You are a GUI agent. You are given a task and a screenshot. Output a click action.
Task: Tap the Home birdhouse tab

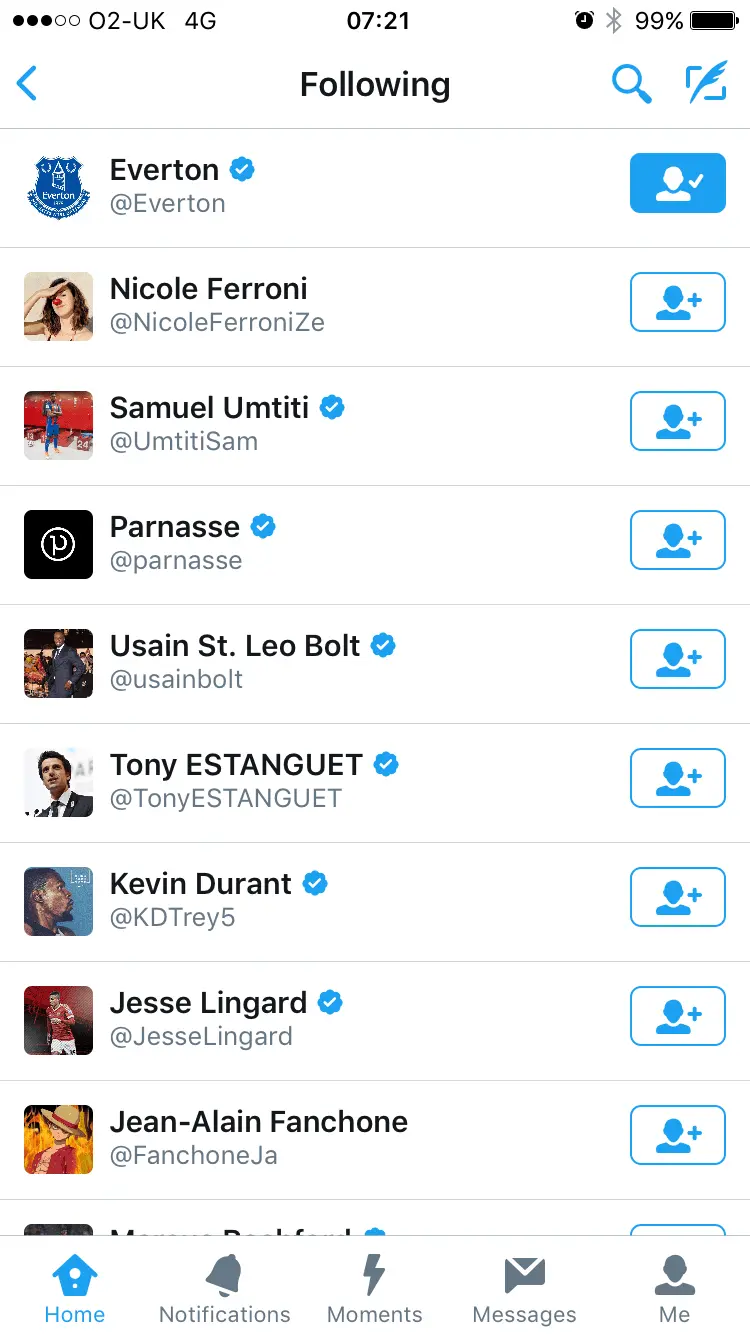click(x=75, y=1289)
